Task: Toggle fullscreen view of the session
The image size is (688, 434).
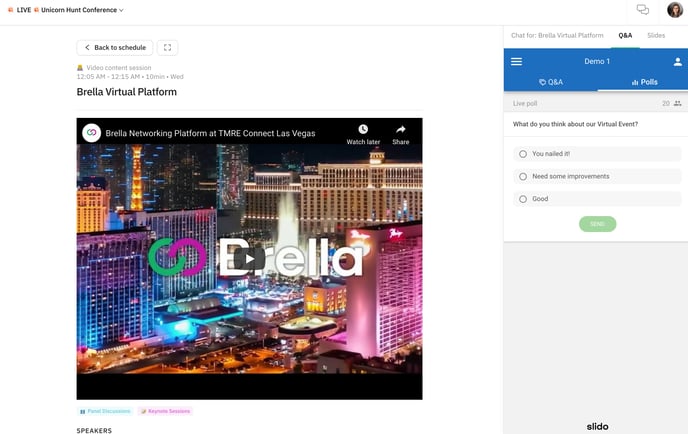Action: (x=167, y=47)
